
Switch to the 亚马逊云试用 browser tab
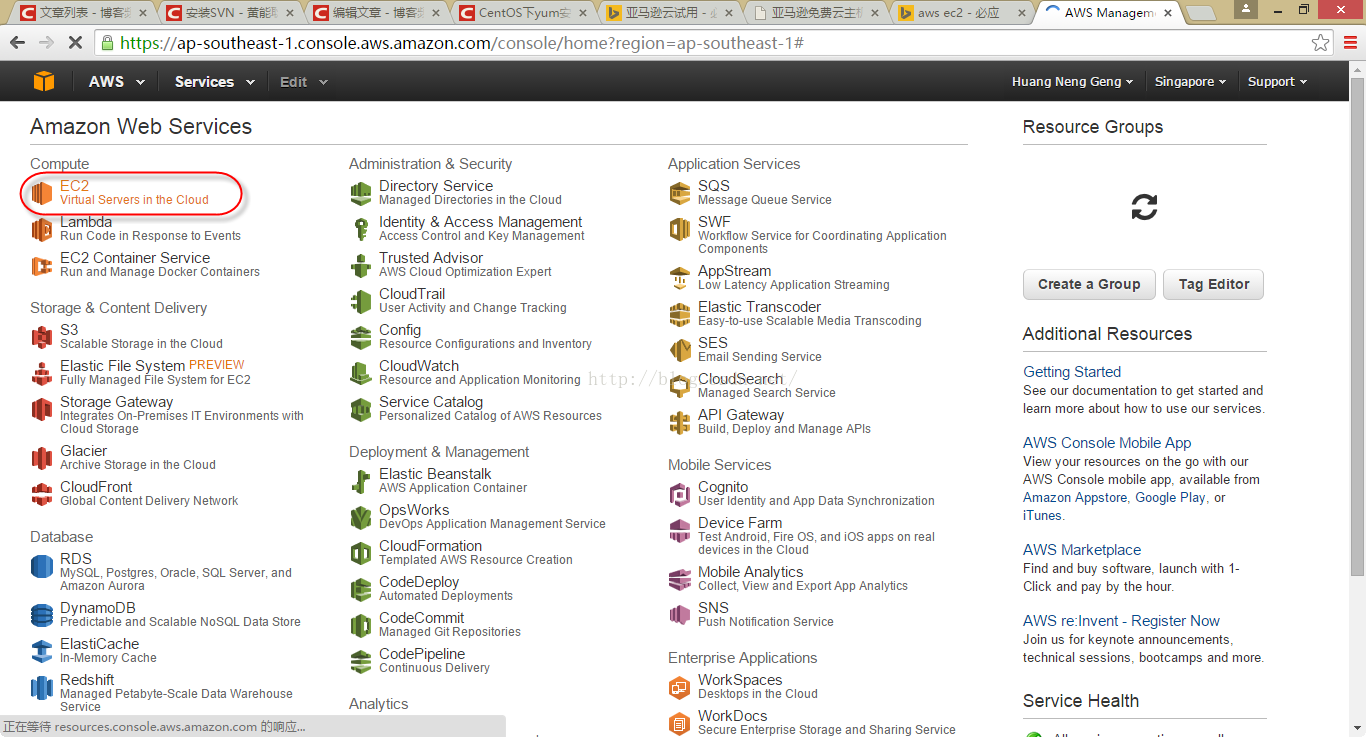[x=670, y=13]
